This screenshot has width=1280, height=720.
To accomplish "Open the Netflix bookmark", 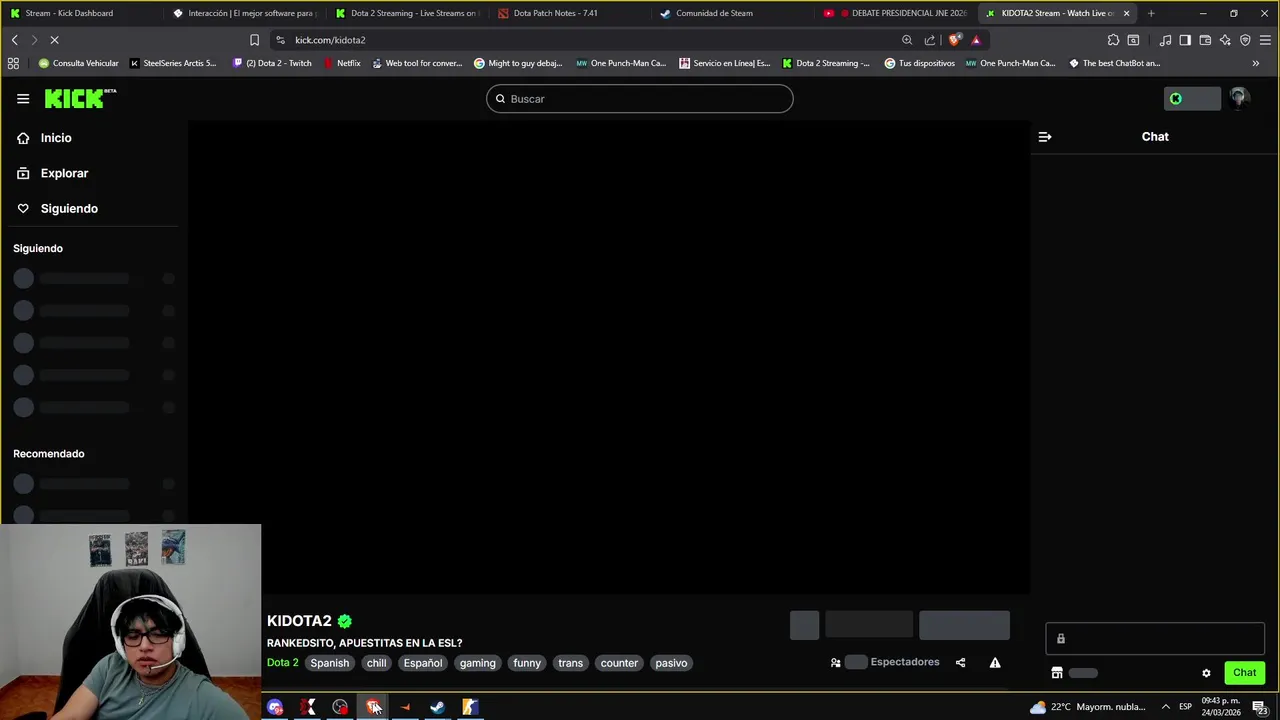I will pyautogui.click(x=342, y=63).
